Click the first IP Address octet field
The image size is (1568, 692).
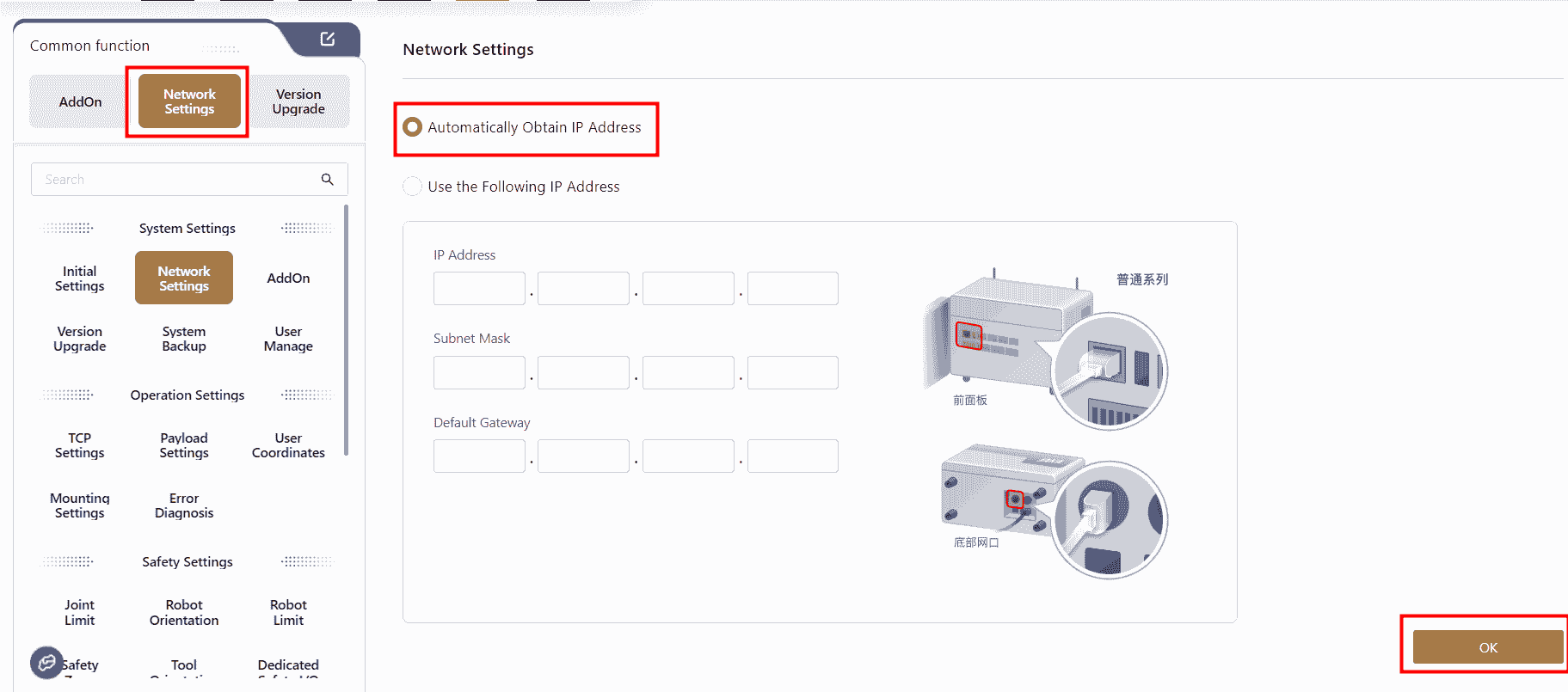(479, 288)
